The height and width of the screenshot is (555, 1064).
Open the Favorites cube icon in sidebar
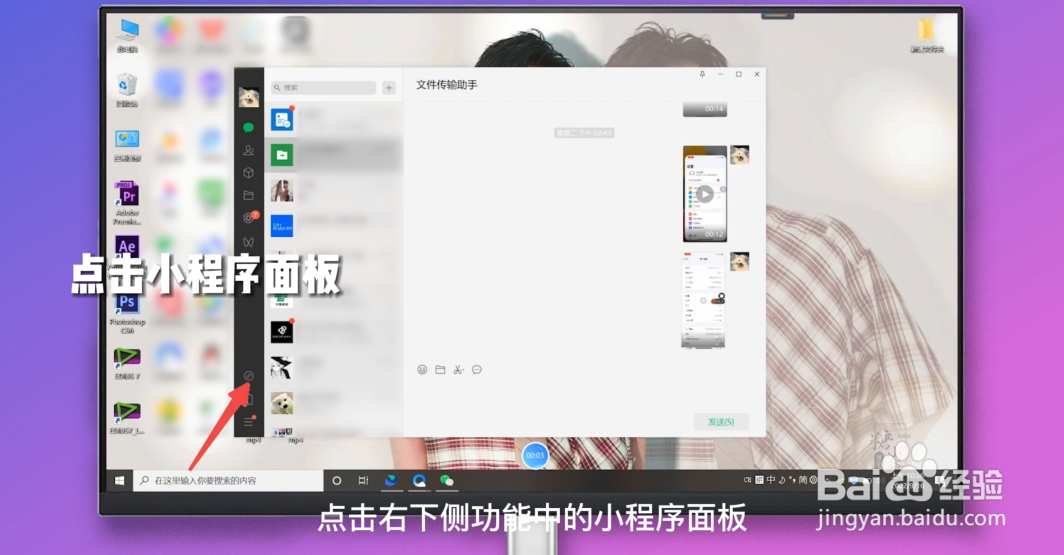(248, 172)
